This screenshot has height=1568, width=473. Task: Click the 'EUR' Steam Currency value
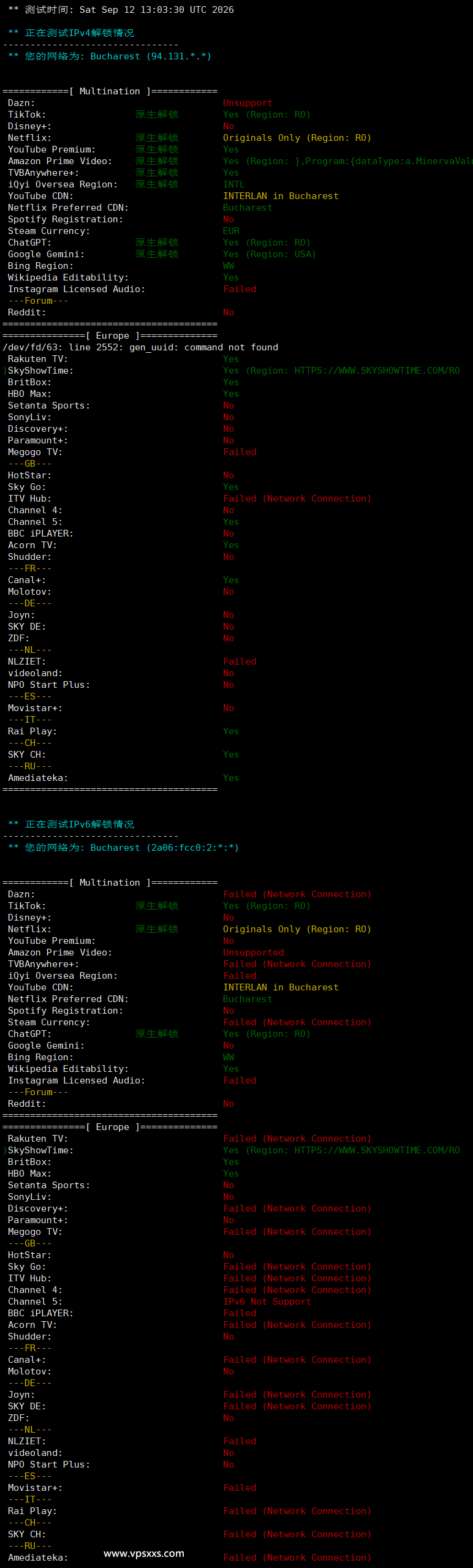231,231
